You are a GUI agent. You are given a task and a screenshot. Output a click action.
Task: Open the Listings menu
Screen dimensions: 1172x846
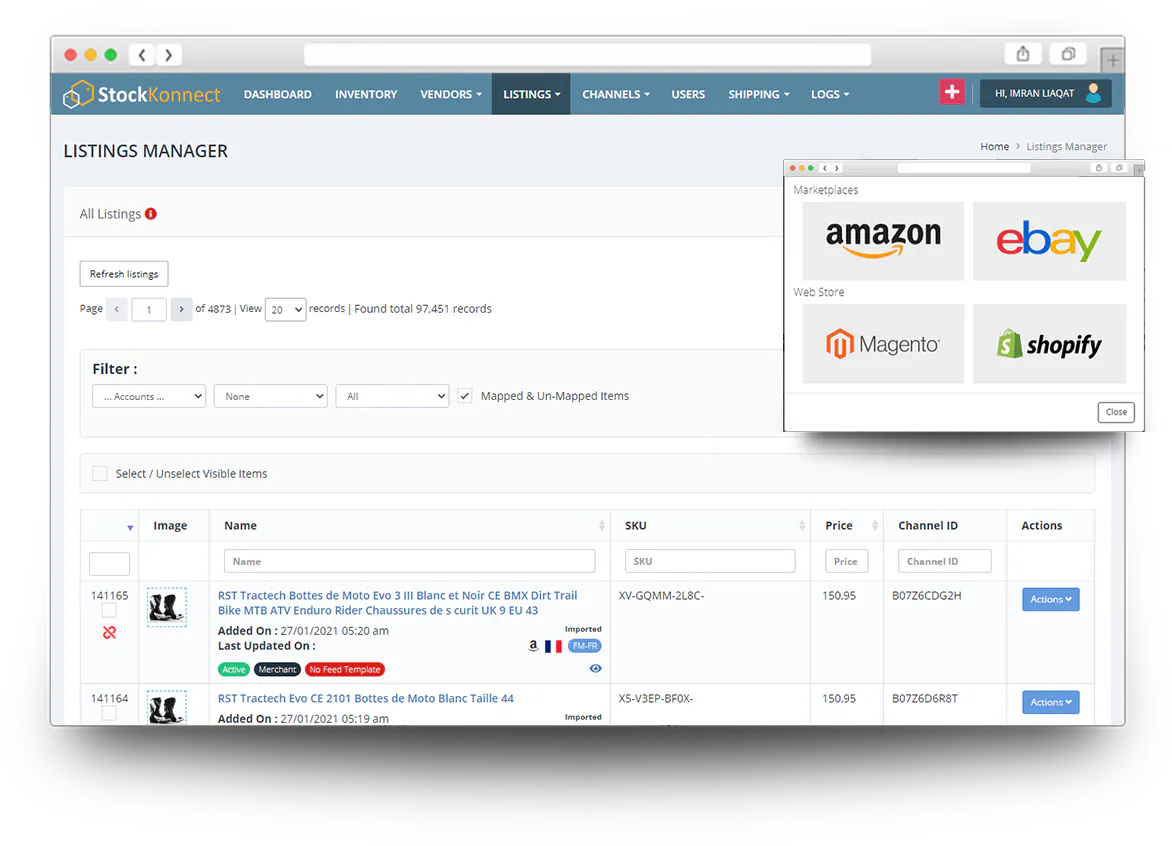click(x=531, y=94)
